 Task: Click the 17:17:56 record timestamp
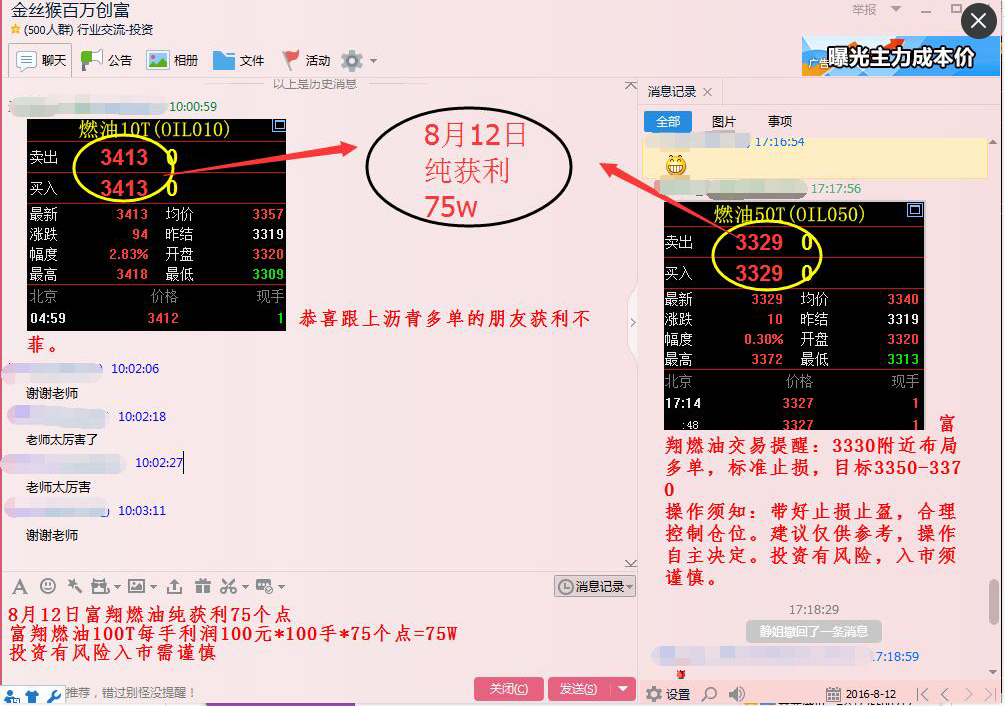[x=835, y=188]
